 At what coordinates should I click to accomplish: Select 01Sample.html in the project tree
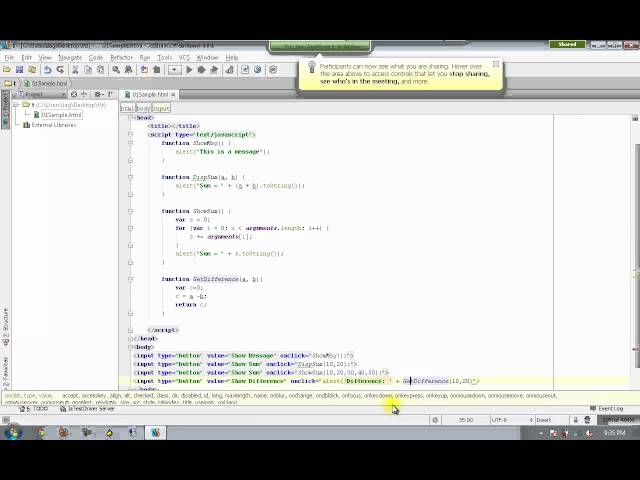pyautogui.click(x=61, y=115)
